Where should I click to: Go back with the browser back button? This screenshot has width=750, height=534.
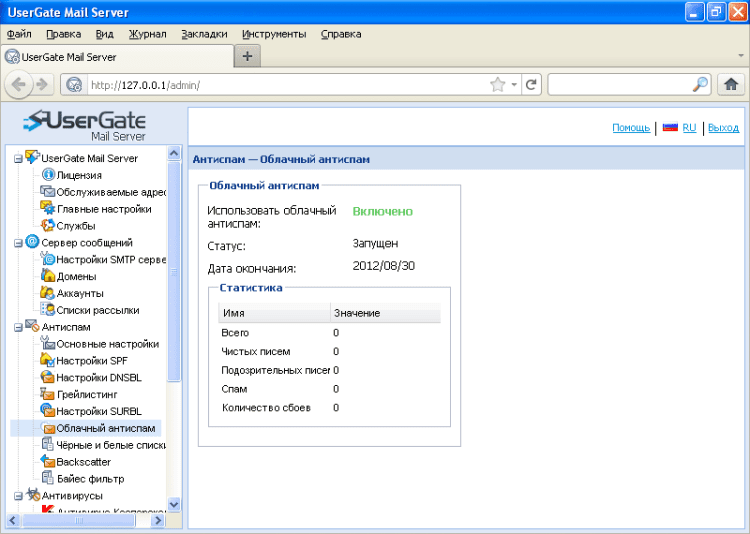pyautogui.click(x=19, y=85)
